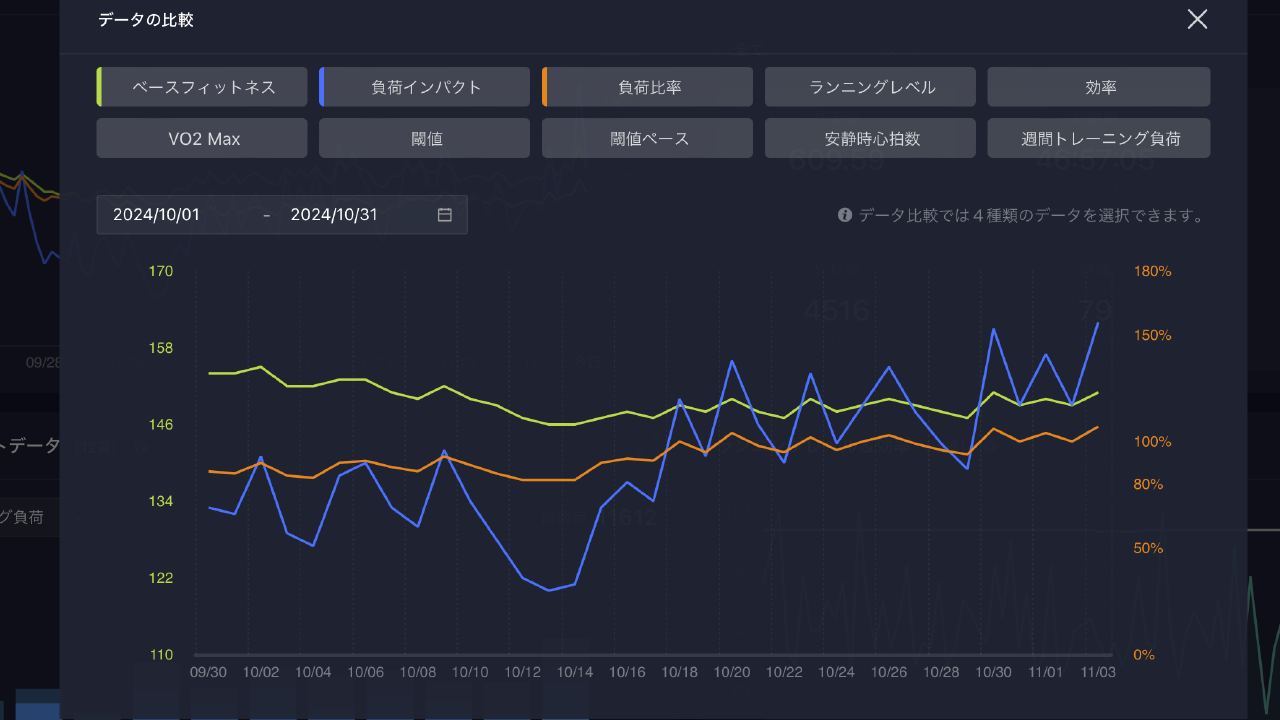Close the データの比較 dialog
The height and width of the screenshot is (720, 1280).
tap(1197, 19)
